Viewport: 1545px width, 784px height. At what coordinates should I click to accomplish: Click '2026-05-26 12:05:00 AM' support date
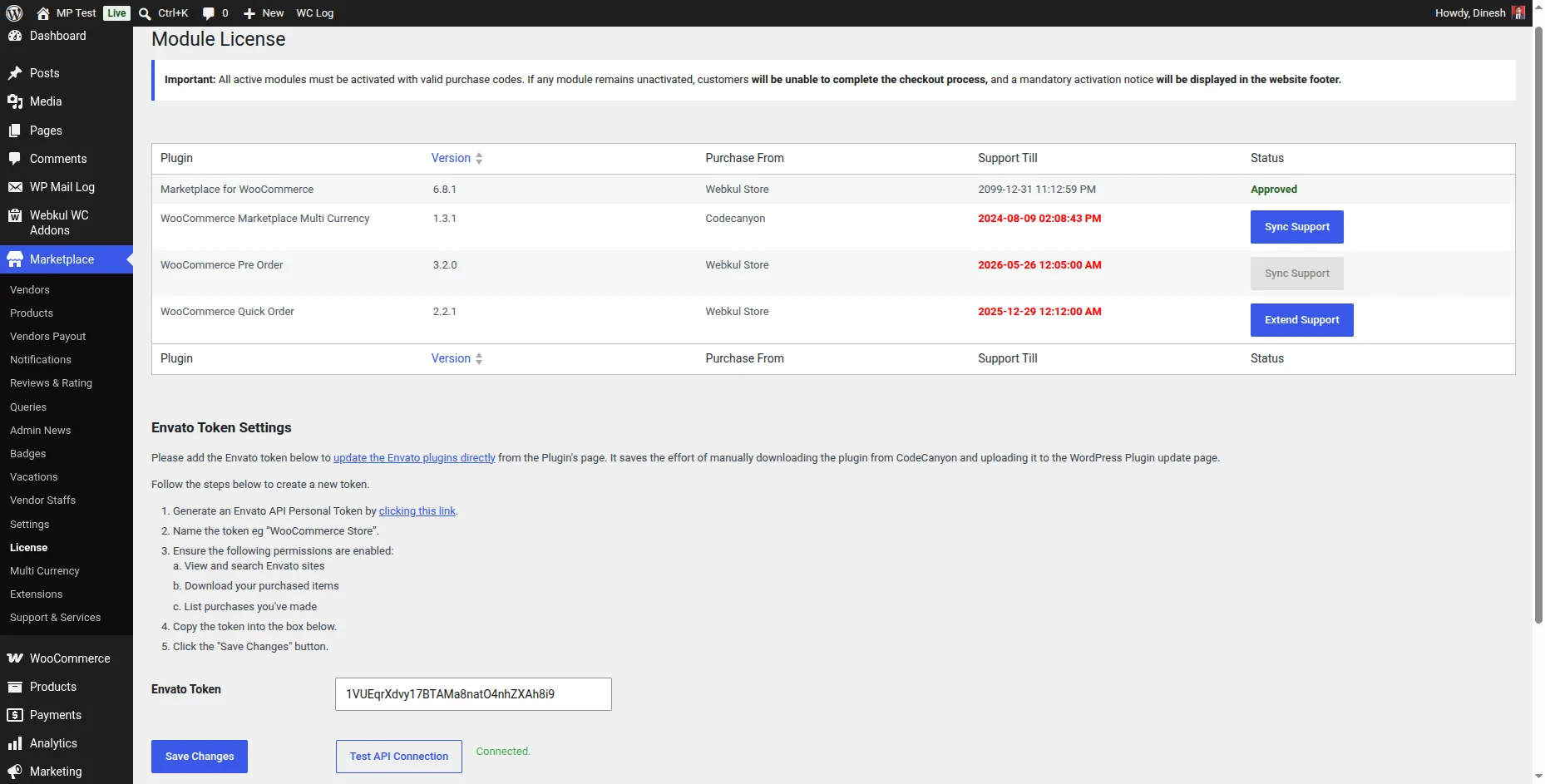tap(1039, 265)
